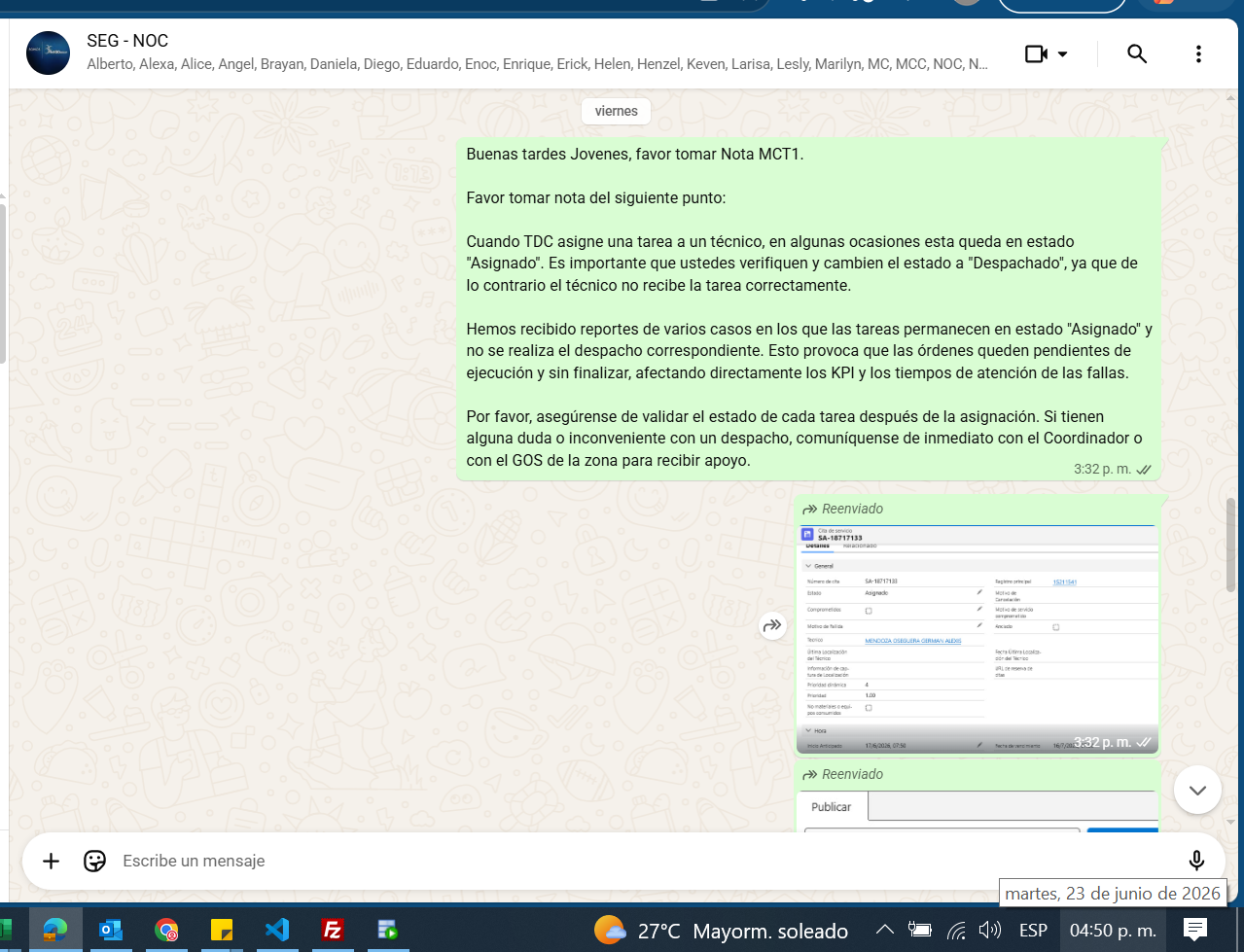Open the three-dot chat menu

coord(1198,54)
